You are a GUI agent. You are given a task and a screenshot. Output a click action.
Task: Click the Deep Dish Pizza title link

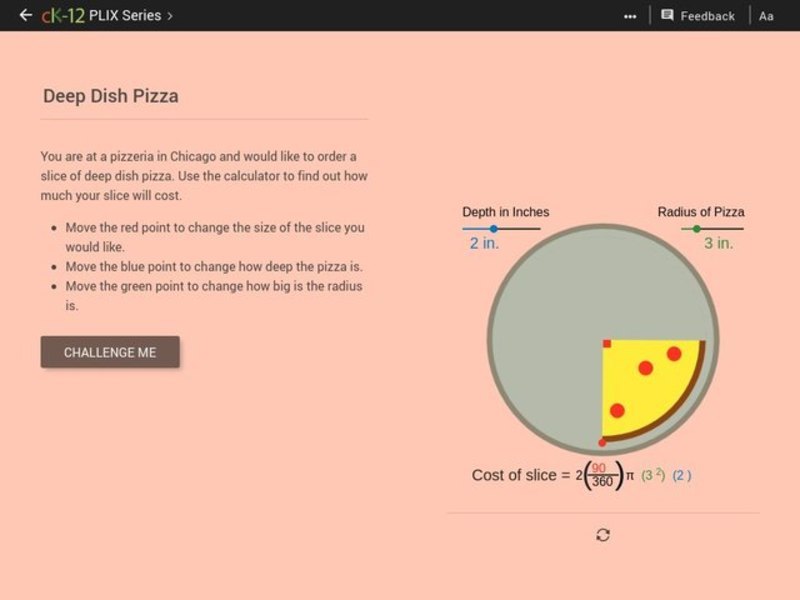[x=110, y=96]
